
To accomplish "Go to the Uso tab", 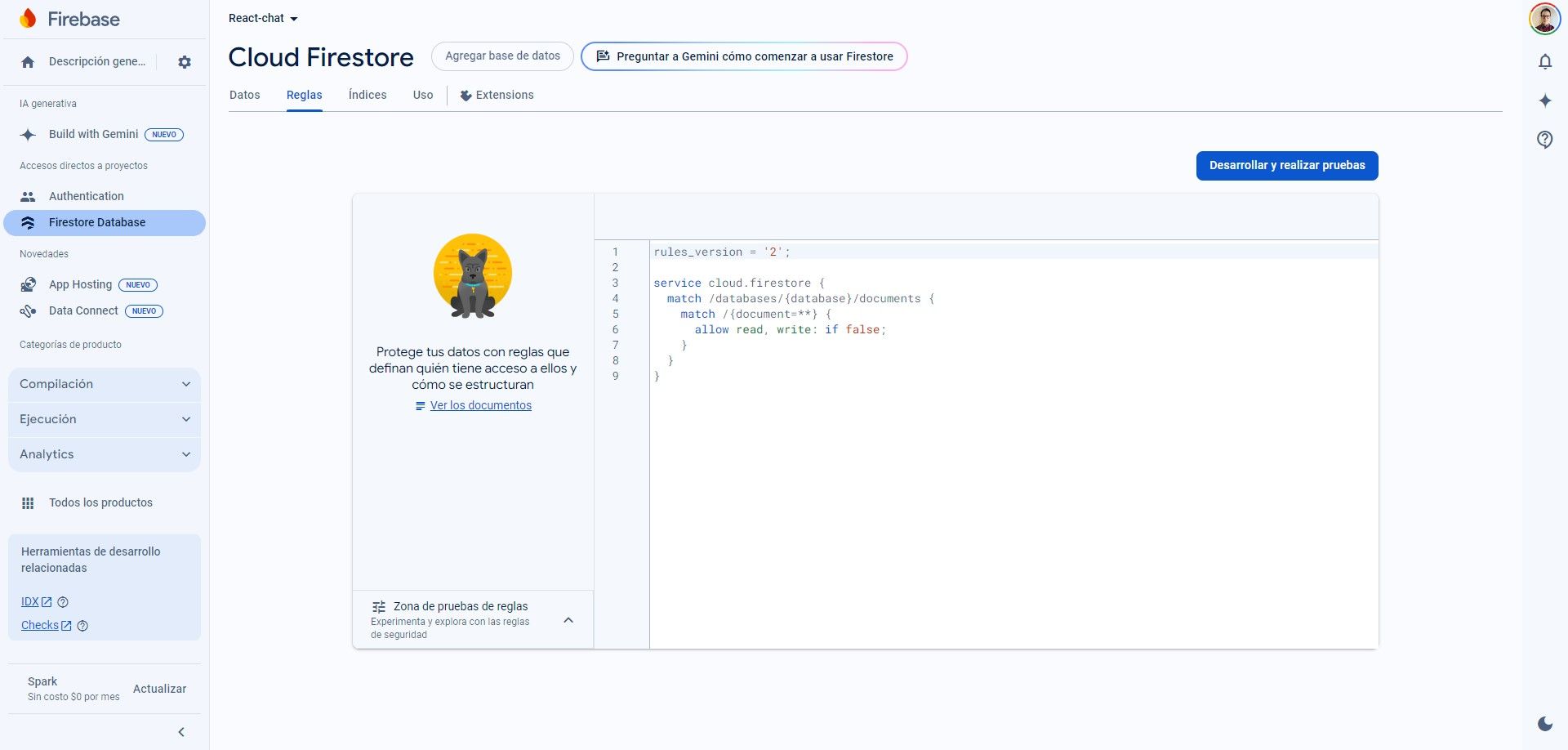I will [423, 95].
